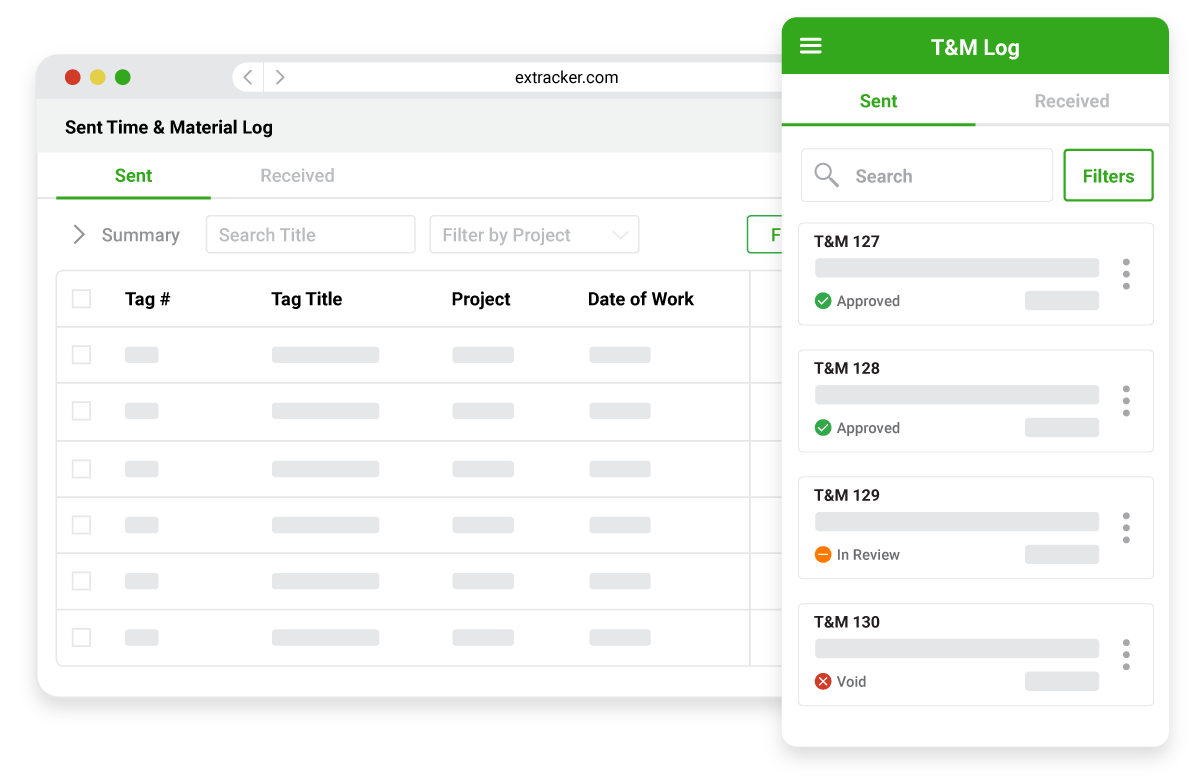Open the Filter by Project dropdown
Viewport: 1195px width, 784px height.
click(534, 235)
